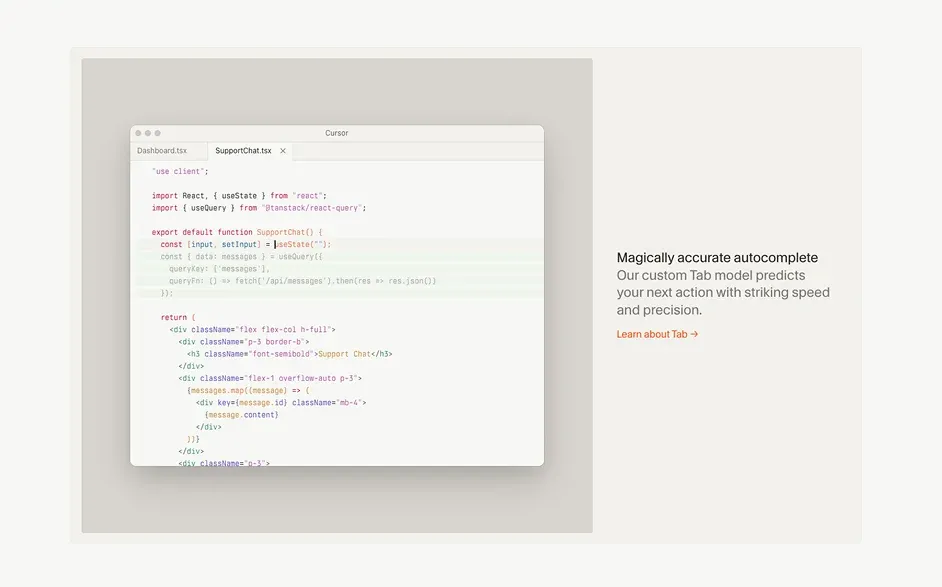
Task: Click the green maximize window dot
Action: pyautogui.click(x=157, y=133)
